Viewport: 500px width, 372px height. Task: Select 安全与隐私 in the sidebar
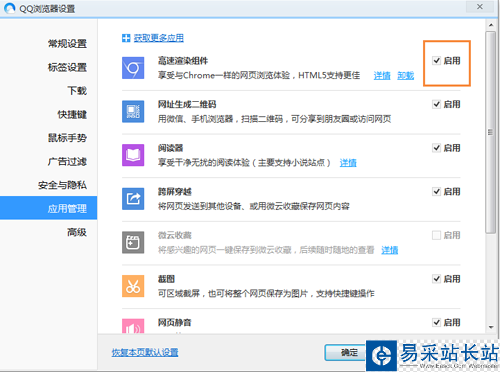pos(62,185)
